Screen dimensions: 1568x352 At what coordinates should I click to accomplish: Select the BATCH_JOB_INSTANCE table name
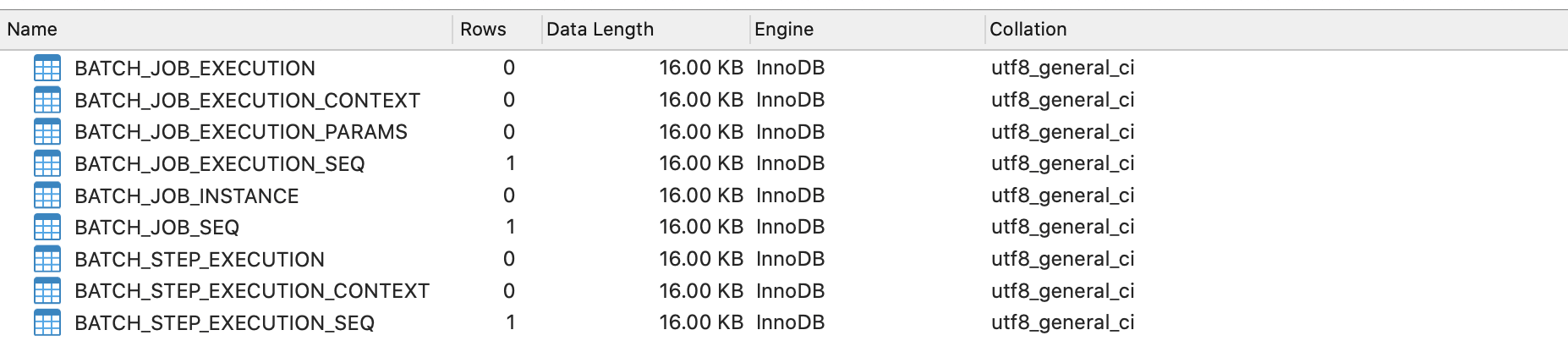click(x=187, y=196)
